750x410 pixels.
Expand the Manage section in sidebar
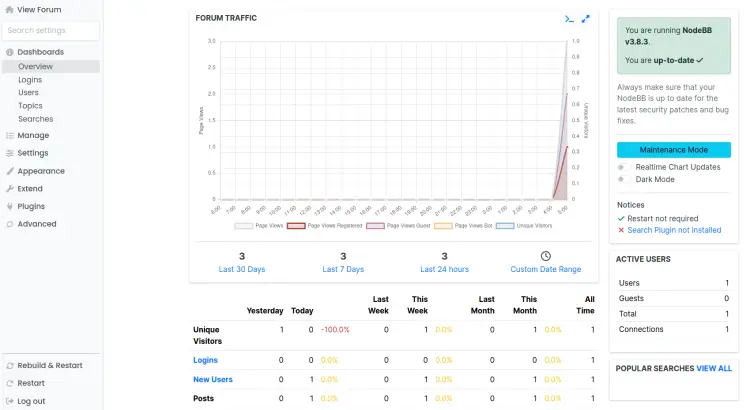point(32,135)
